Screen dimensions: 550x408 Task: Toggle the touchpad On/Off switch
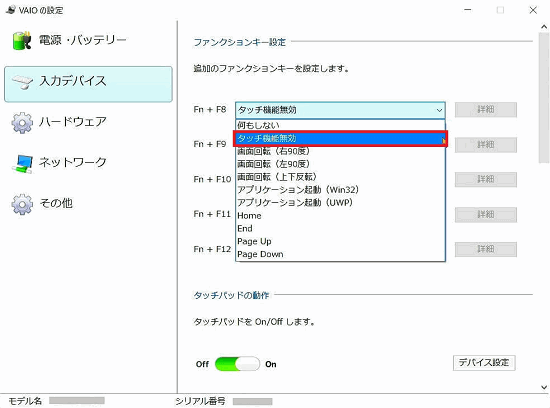[237, 364]
